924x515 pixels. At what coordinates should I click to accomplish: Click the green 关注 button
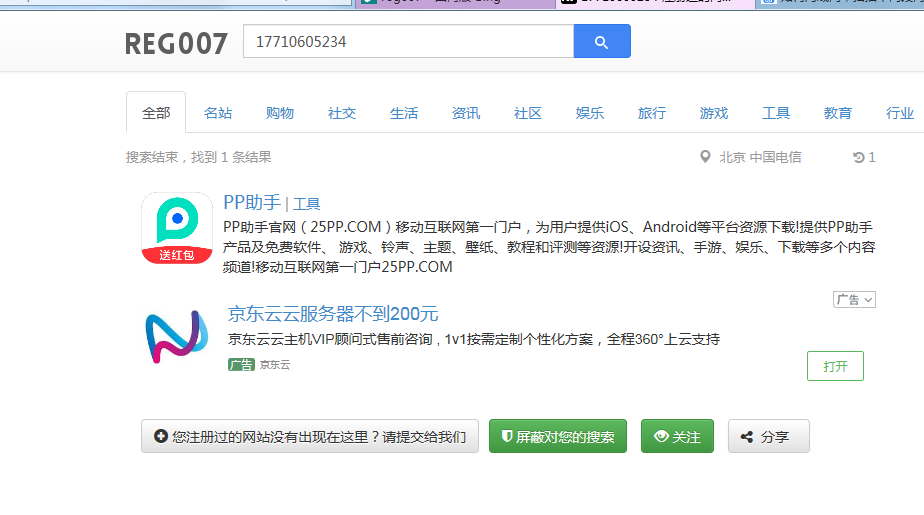coord(677,436)
